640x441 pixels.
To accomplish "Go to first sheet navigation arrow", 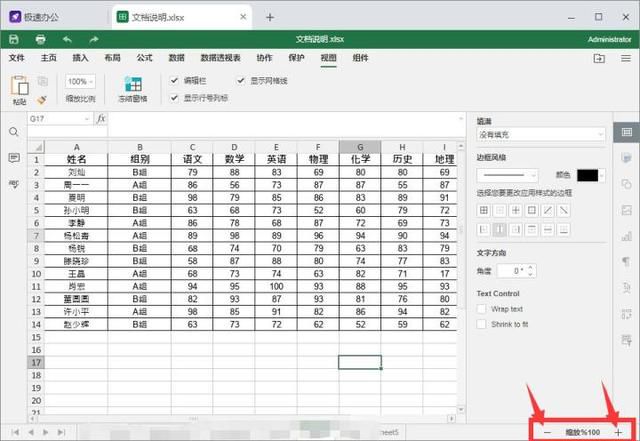I will (x=16, y=432).
